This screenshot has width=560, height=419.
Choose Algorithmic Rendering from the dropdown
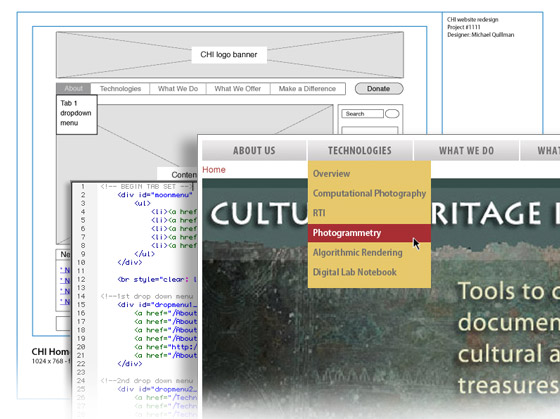(x=369, y=253)
